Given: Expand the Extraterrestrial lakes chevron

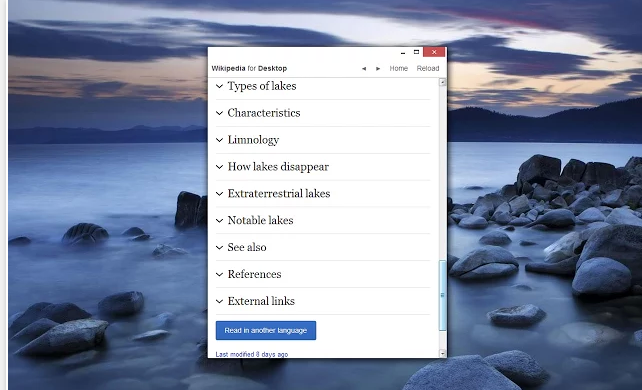Looking at the screenshot, I should tap(219, 194).
